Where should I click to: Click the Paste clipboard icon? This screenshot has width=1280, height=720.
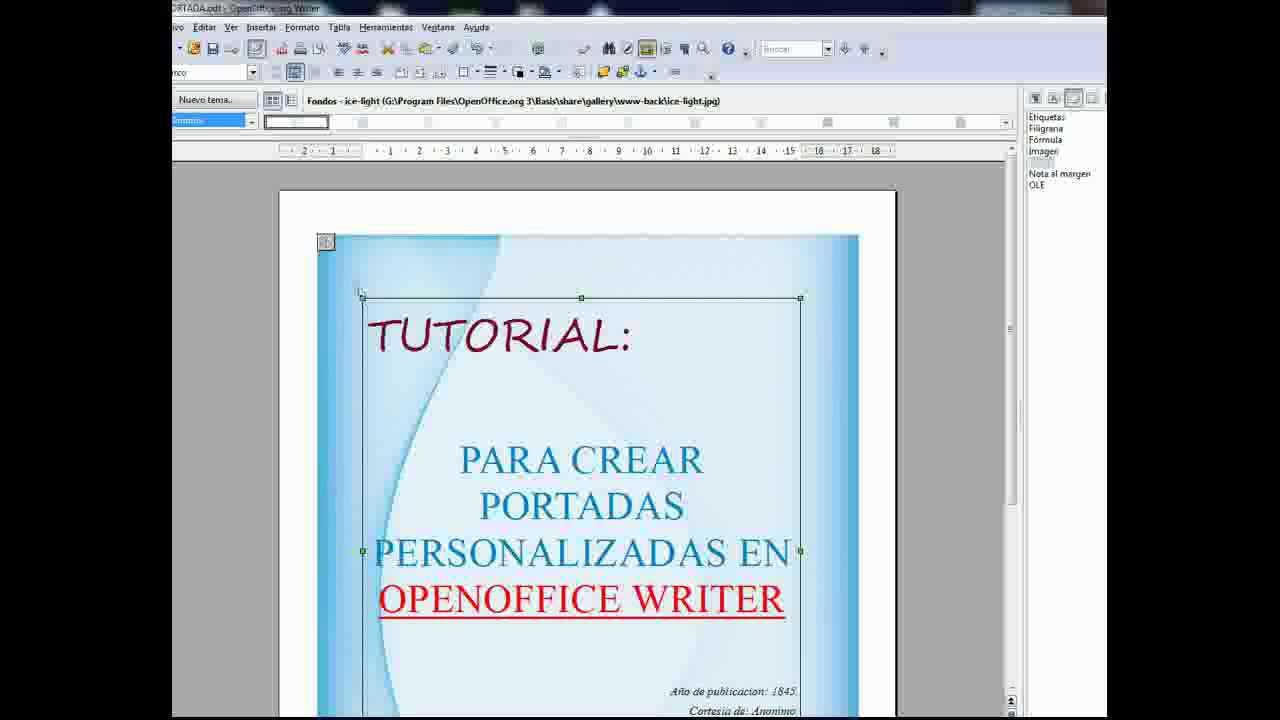[x=426, y=48]
